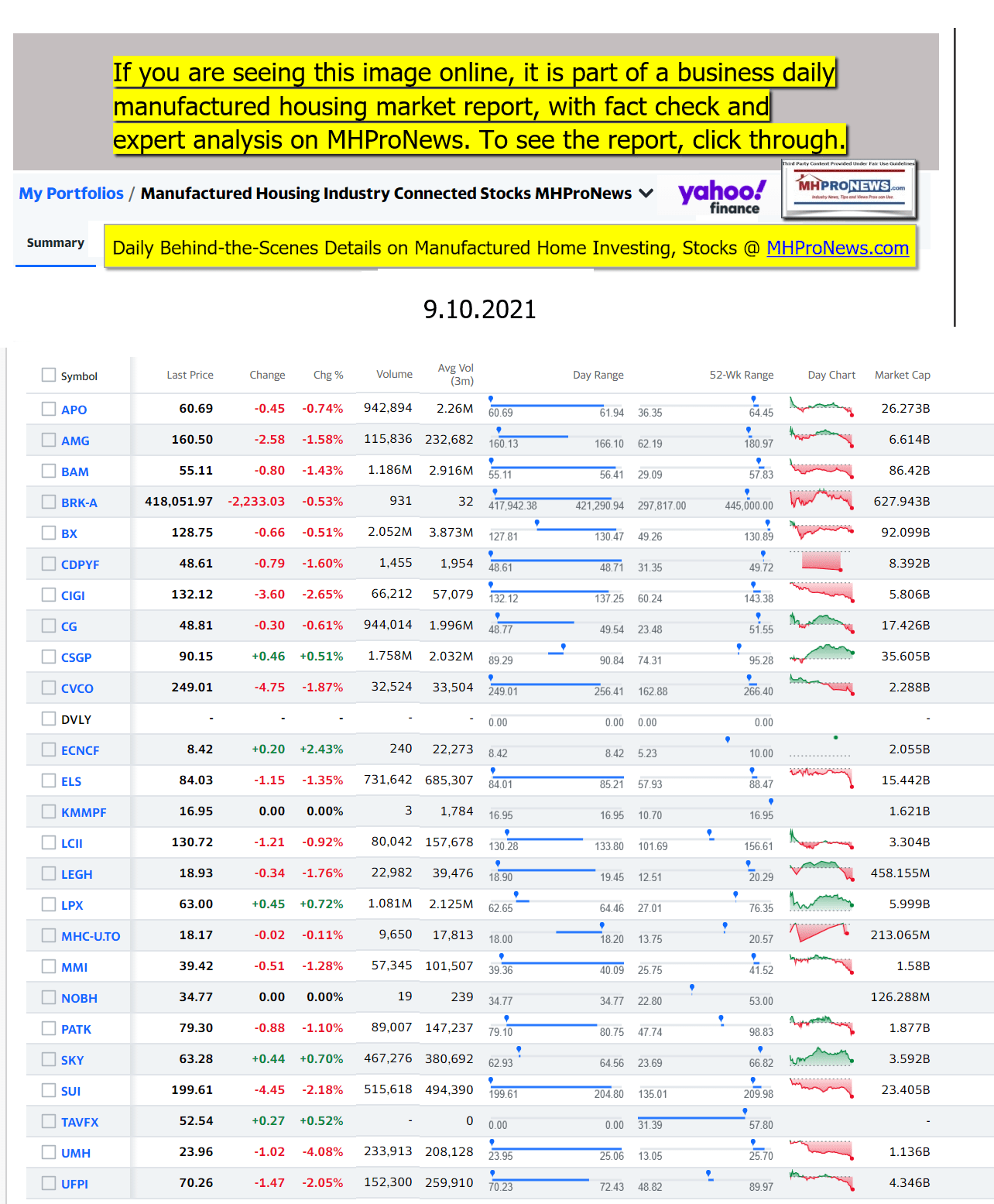Expand the portfolio name dropdown chevron

(x=646, y=194)
